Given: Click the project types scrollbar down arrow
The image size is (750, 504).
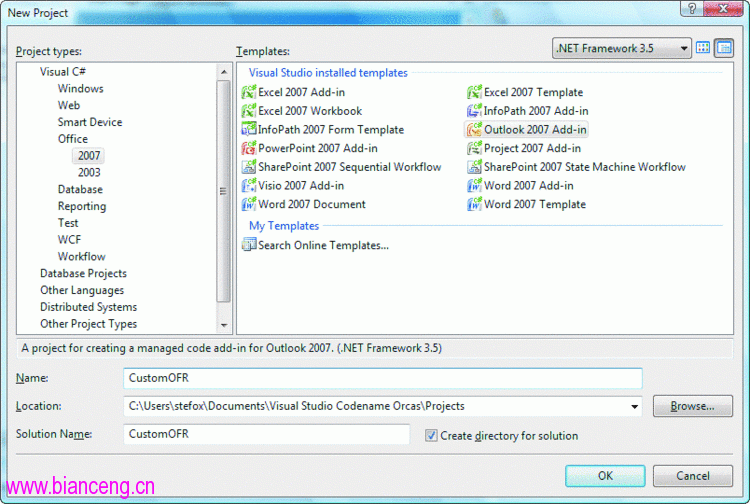Looking at the screenshot, I should coord(224,325).
